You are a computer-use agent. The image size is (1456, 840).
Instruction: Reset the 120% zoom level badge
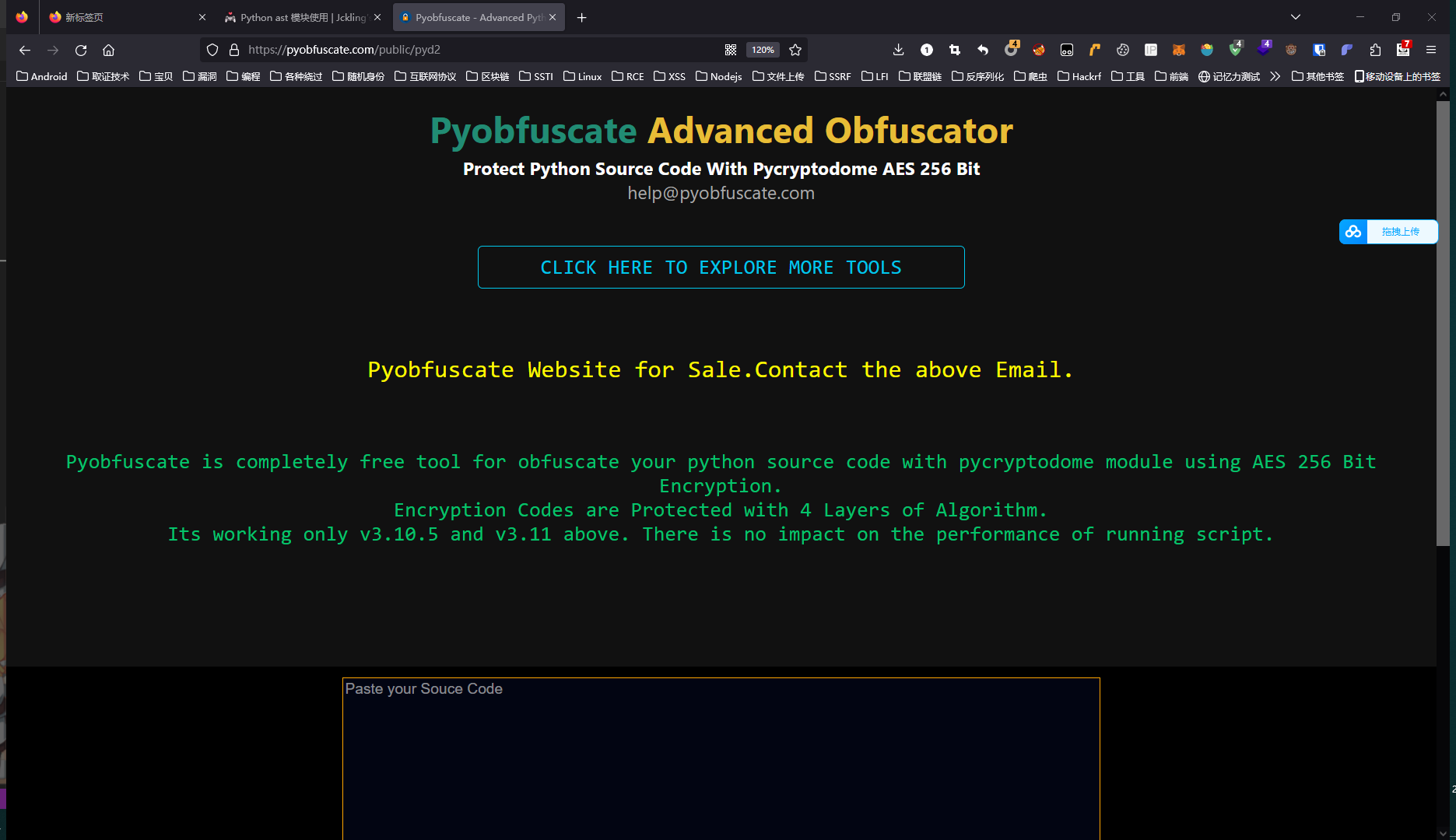763,50
